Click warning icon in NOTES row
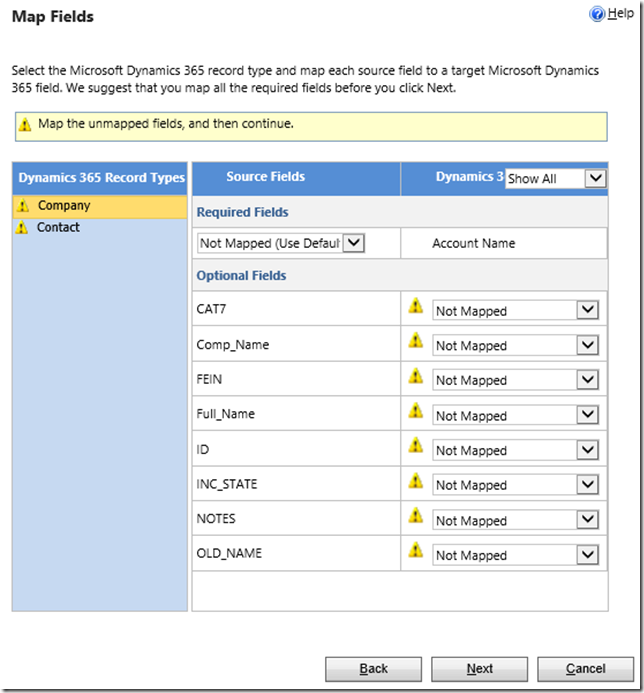This screenshot has height=693, width=644. (x=415, y=515)
